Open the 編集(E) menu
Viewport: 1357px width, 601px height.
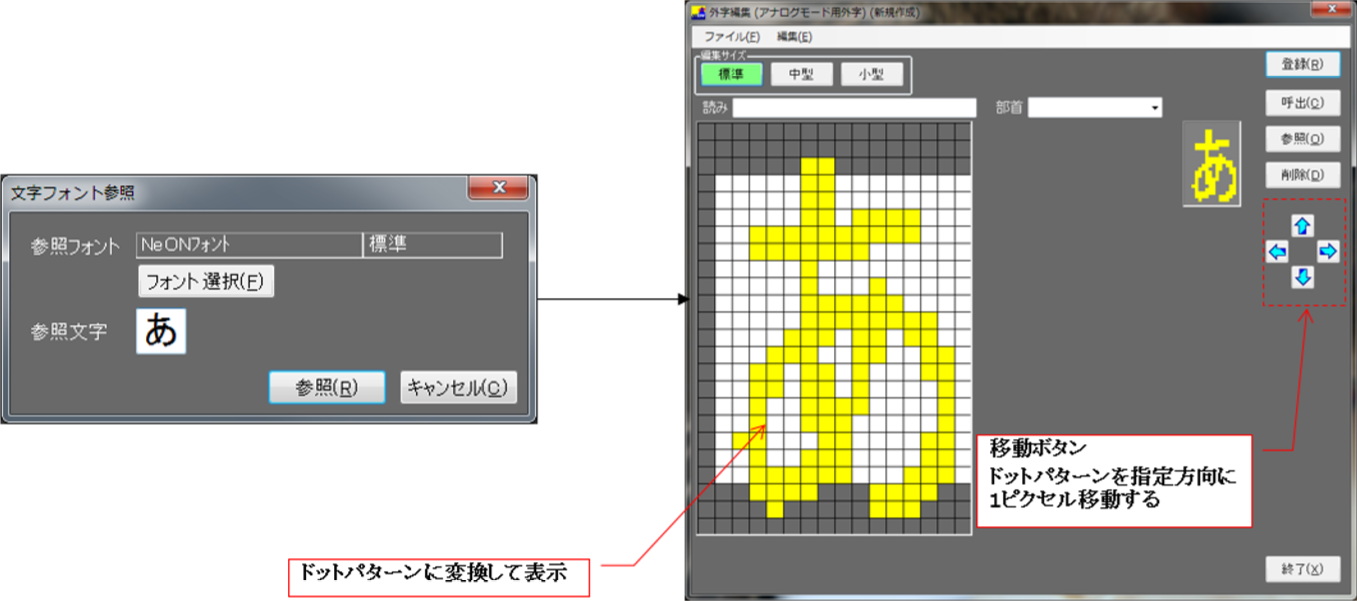click(794, 37)
